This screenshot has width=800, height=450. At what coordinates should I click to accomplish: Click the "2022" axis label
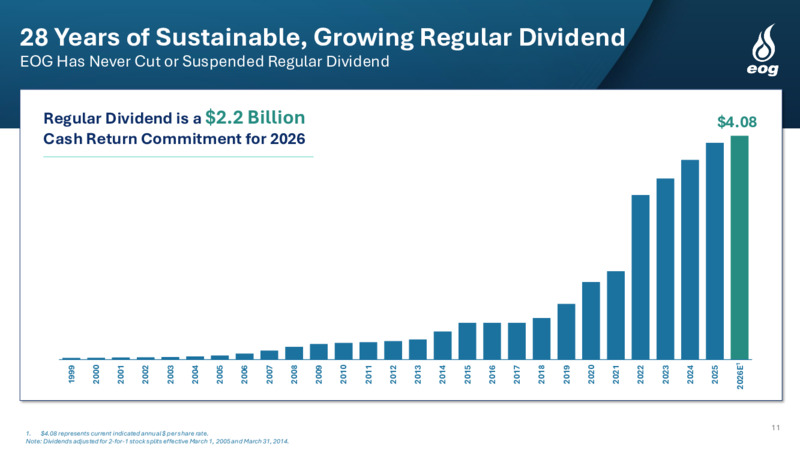[640, 374]
